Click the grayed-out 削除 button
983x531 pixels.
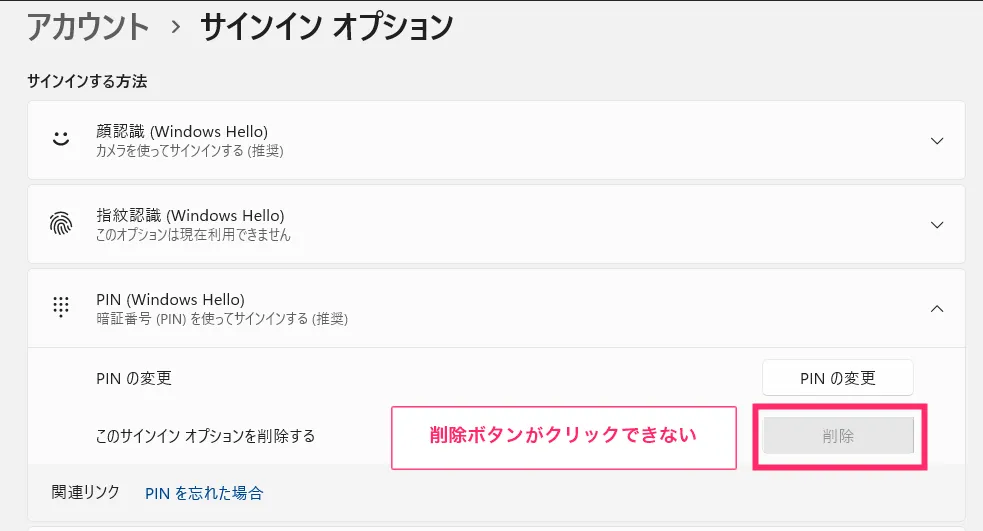(838, 436)
